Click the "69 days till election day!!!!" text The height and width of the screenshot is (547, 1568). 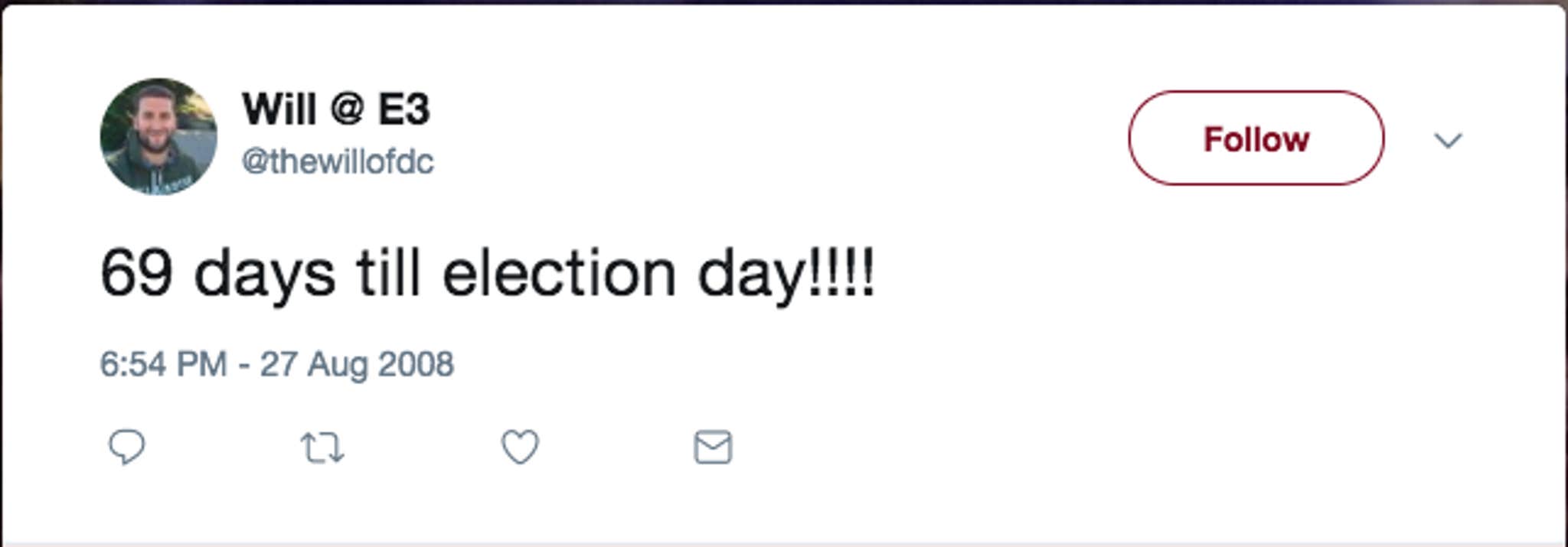tap(487, 274)
